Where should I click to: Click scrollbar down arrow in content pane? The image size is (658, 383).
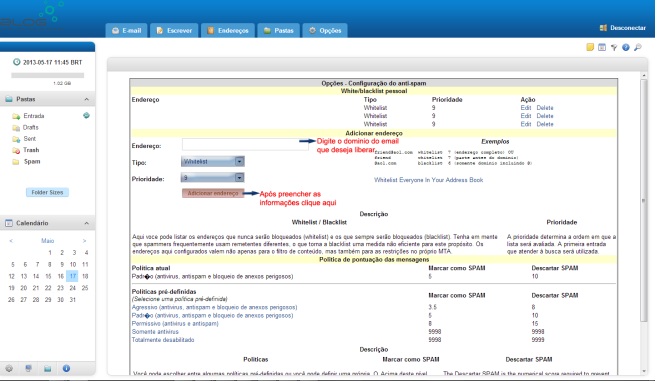pyautogui.click(x=644, y=371)
